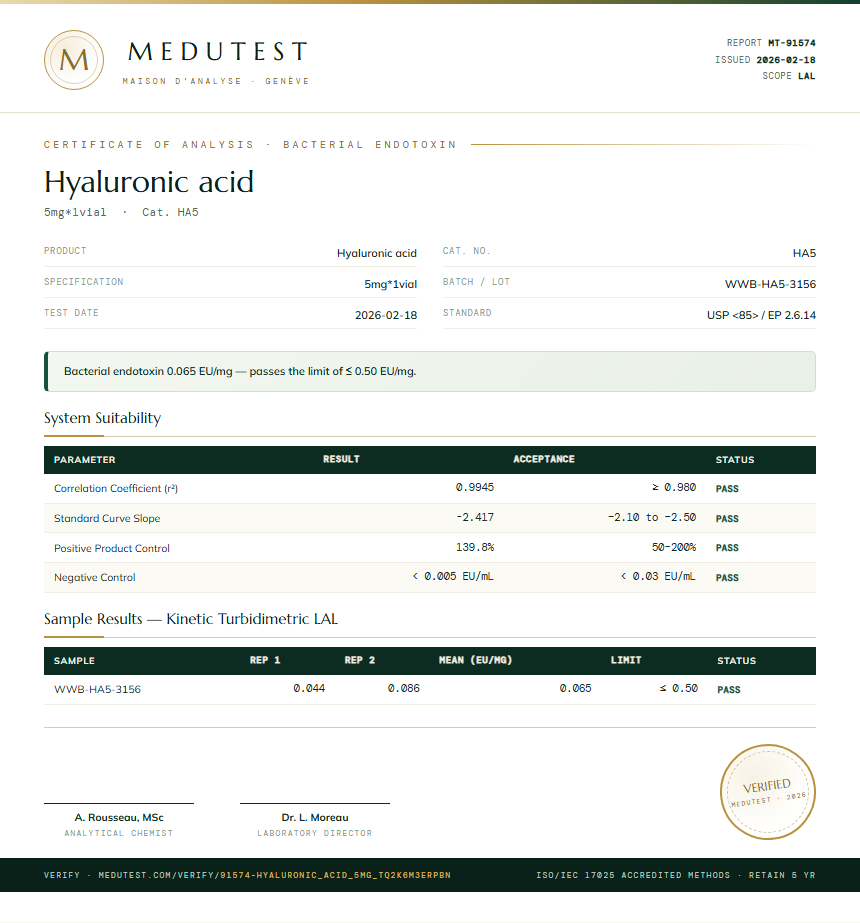This screenshot has height=923, width=860.
Task: Click PASS status for Negative Control
Action: click(x=727, y=577)
